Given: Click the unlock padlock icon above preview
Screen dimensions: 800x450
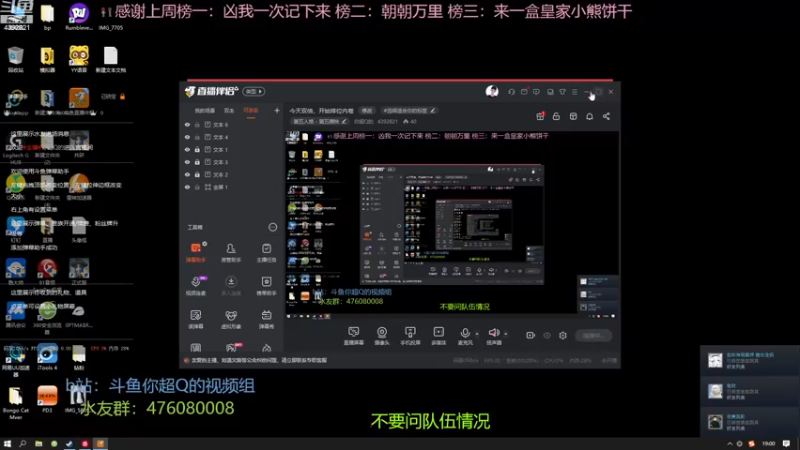Looking at the screenshot, I should click(x=556, y=116).
